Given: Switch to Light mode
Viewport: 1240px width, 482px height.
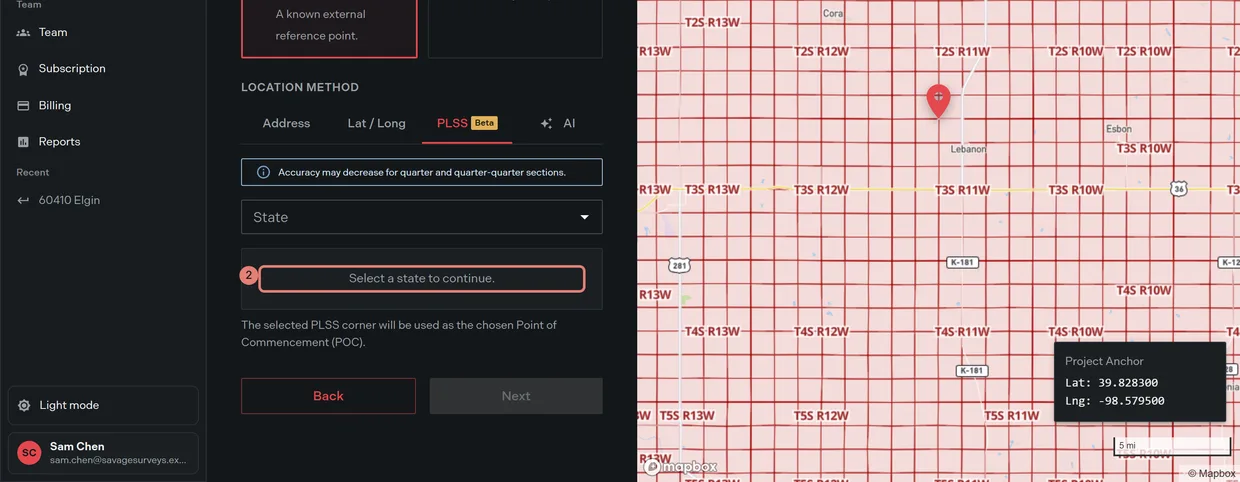Looking at the screenshot, I should click(103, 405).
